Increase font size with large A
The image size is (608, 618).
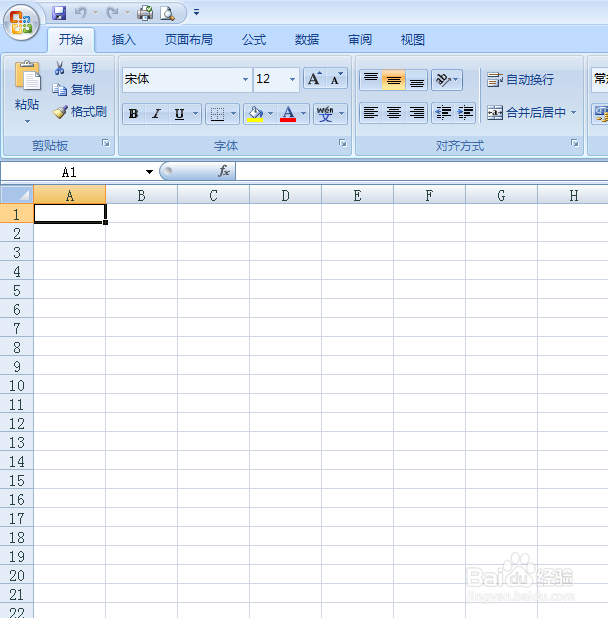pyautogui.click(x=314, y=79)
